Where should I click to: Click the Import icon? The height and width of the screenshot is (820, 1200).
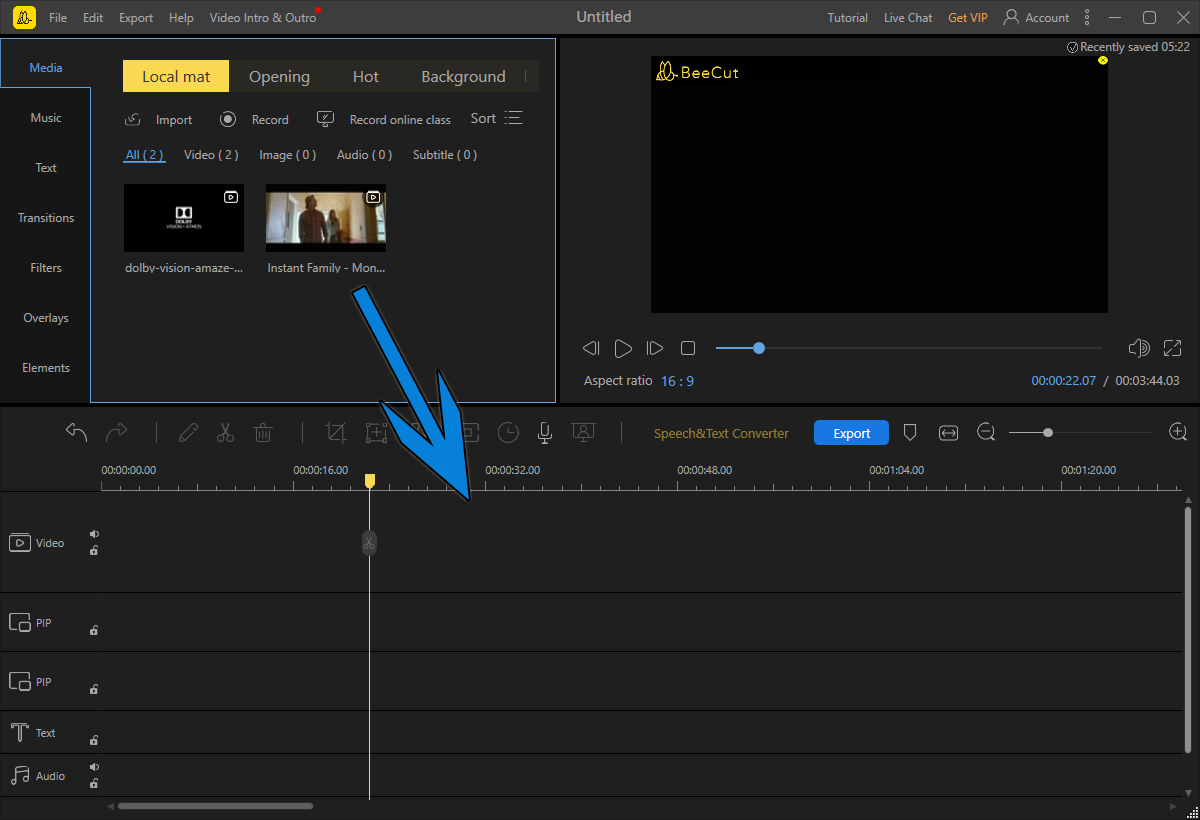click(x=133, y=120)
